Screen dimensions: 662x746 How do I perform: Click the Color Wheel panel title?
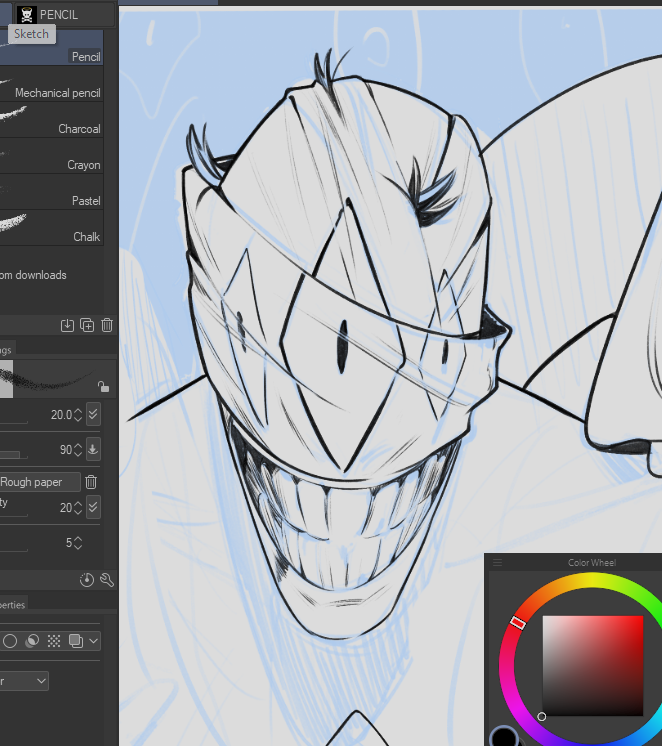592,563
